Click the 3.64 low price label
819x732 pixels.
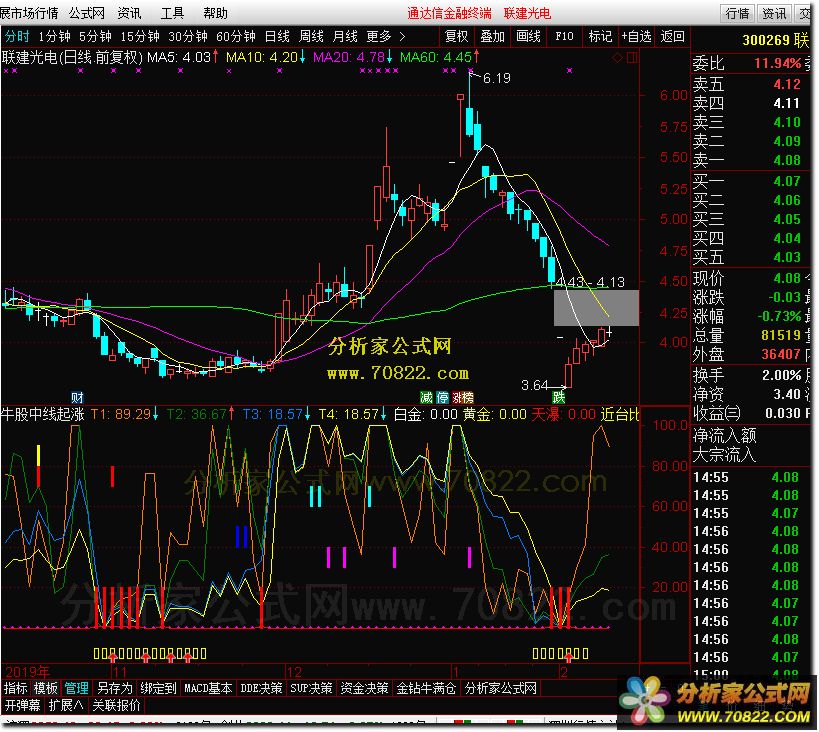point(534,386)
